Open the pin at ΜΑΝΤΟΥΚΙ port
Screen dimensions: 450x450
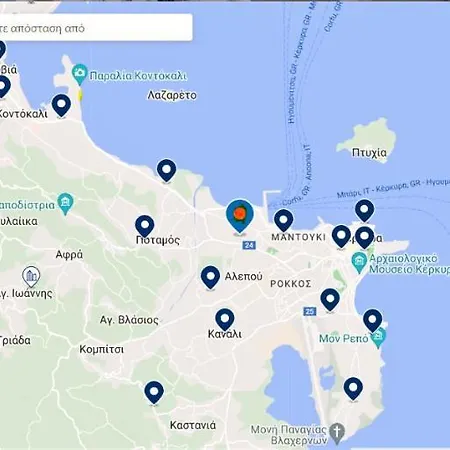(283, 220)
